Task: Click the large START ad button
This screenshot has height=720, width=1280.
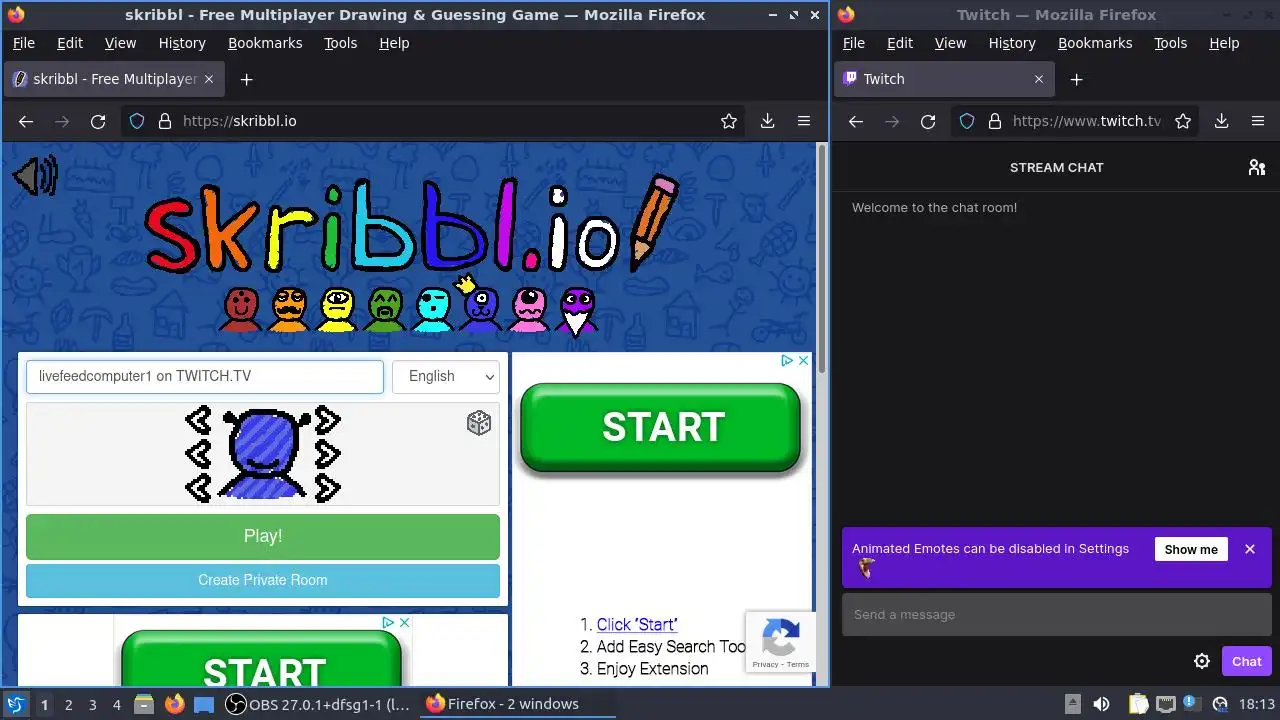Action: click(x=660, y=427)
